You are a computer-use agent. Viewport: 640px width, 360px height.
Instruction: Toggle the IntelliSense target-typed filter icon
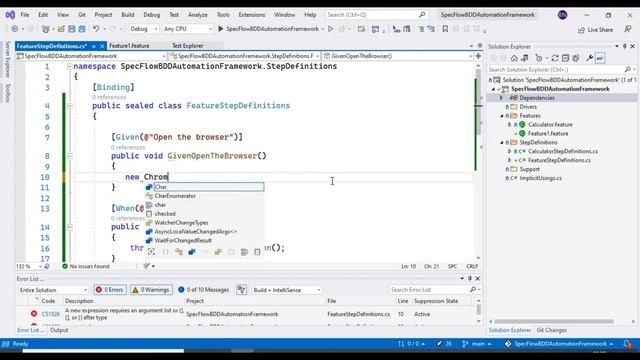click(151, 252)
